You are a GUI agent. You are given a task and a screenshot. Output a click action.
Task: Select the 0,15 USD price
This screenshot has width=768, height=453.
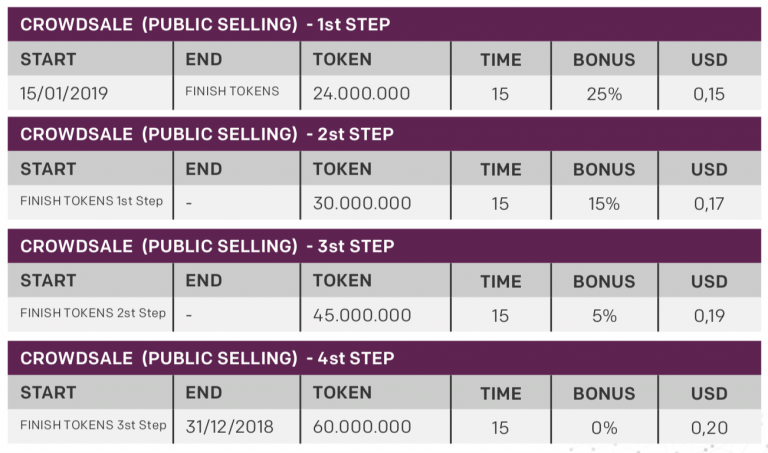[709, 94]
